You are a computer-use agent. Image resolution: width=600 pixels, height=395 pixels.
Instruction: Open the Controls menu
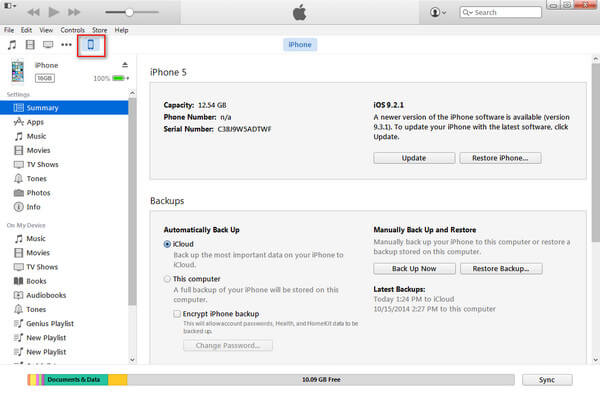coord(72,30)
